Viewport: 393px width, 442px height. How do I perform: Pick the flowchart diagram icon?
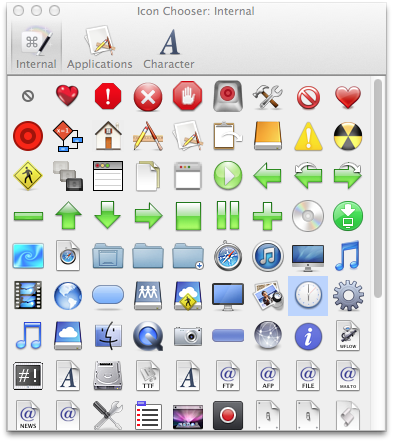pos(68,136)
